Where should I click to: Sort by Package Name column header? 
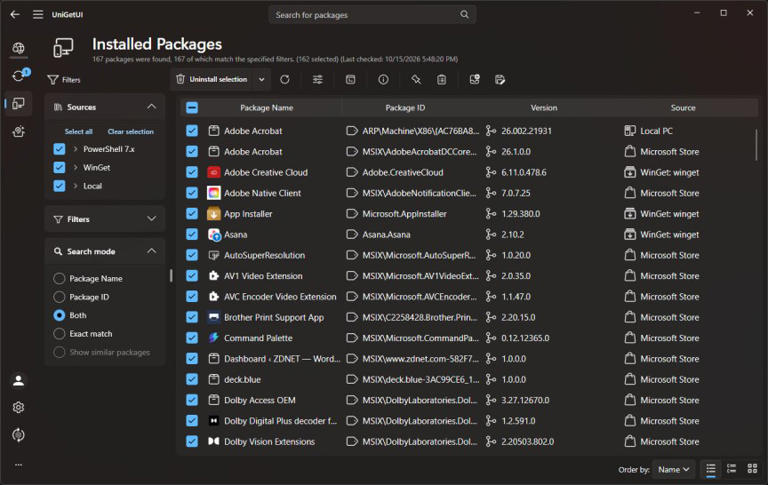point(266,108)
